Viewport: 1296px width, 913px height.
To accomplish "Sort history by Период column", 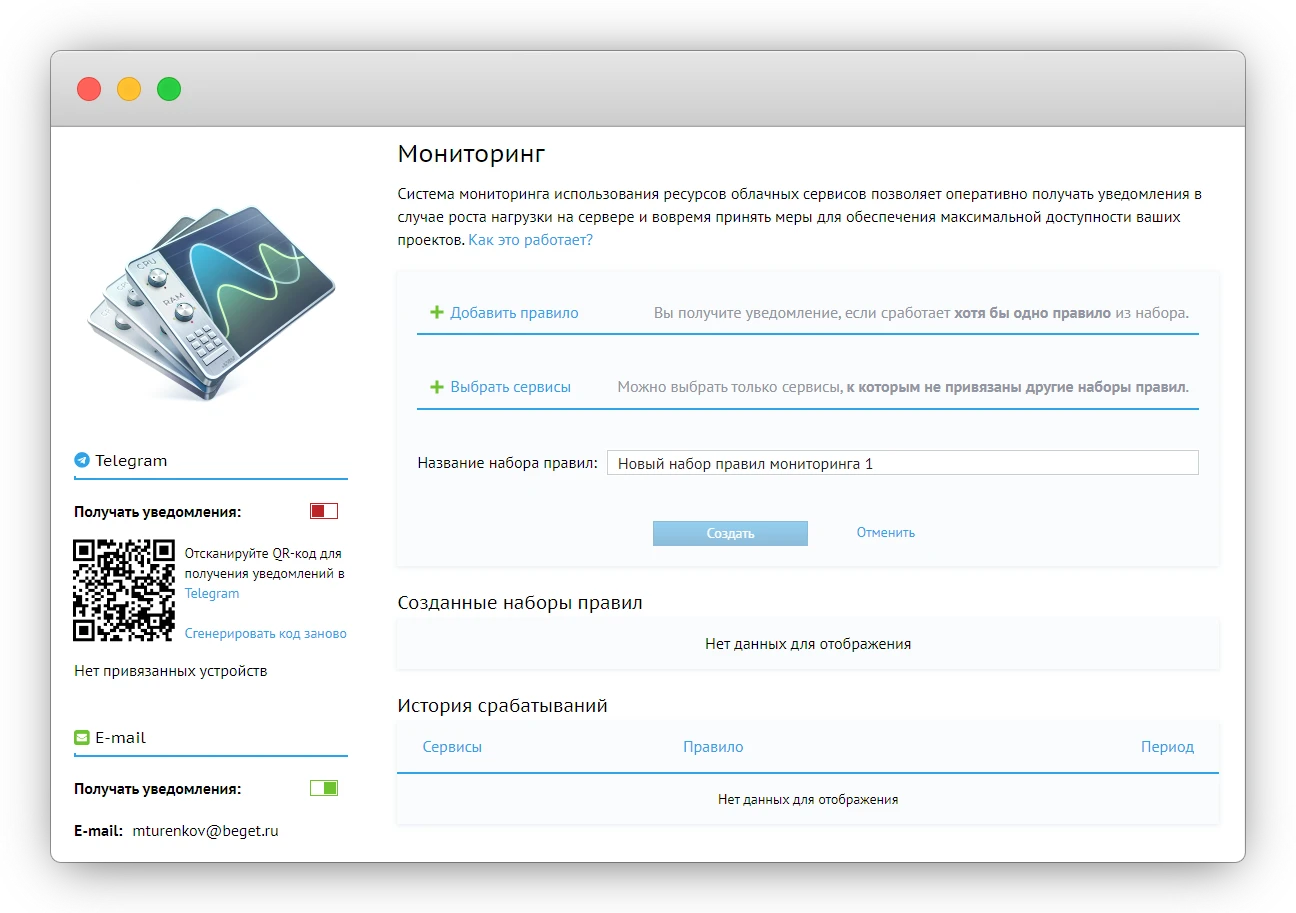I will (x=1167, y=747).
